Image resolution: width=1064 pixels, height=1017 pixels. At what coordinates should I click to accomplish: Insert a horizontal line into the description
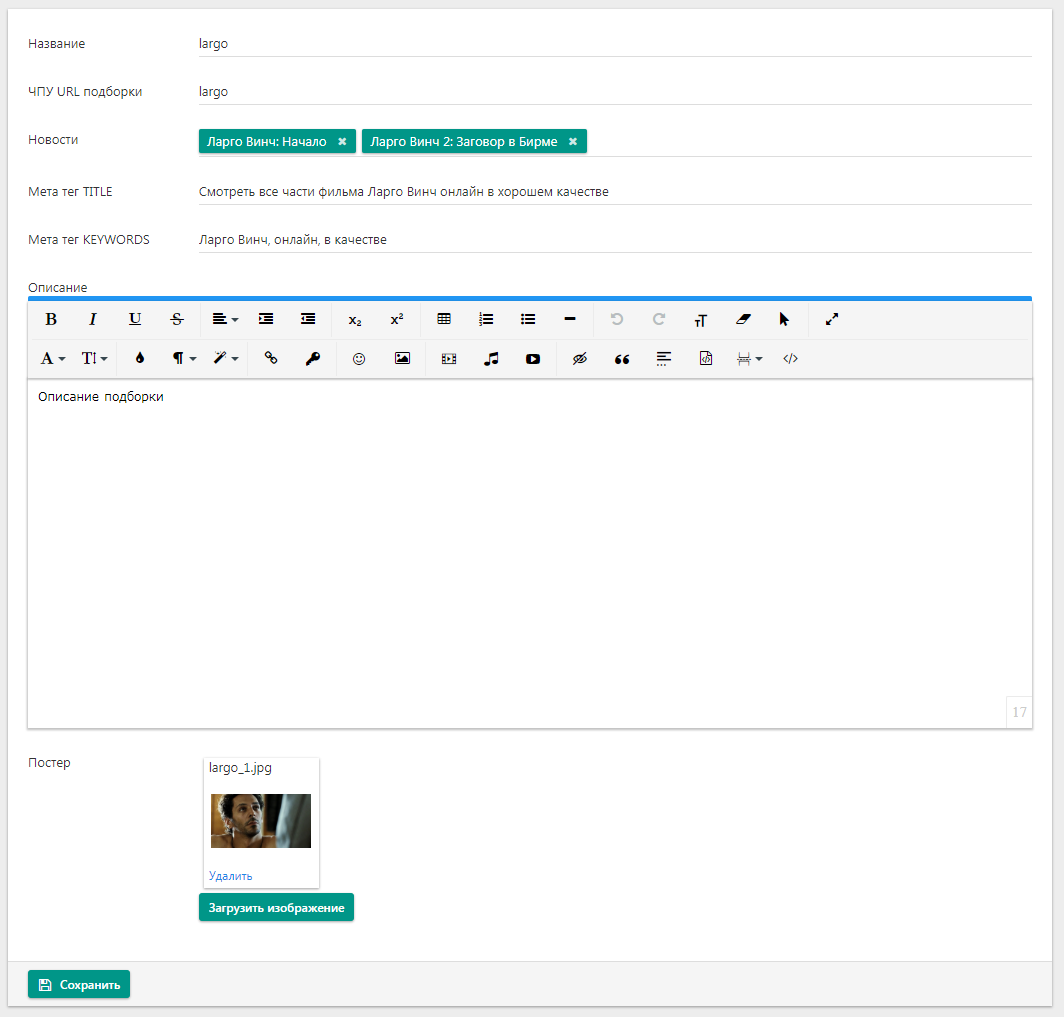569,319
